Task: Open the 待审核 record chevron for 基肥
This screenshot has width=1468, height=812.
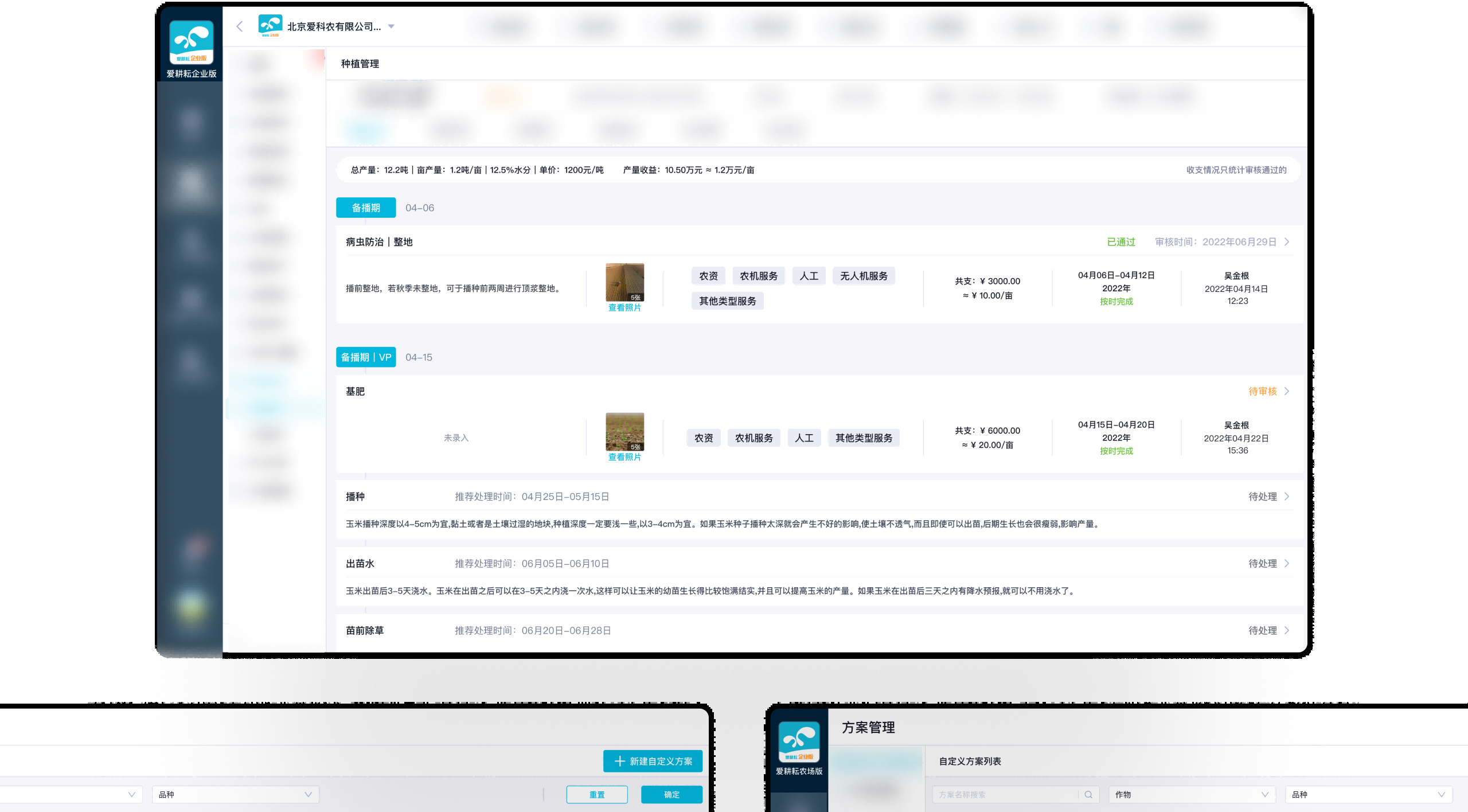Action: tap(1287, 391)
